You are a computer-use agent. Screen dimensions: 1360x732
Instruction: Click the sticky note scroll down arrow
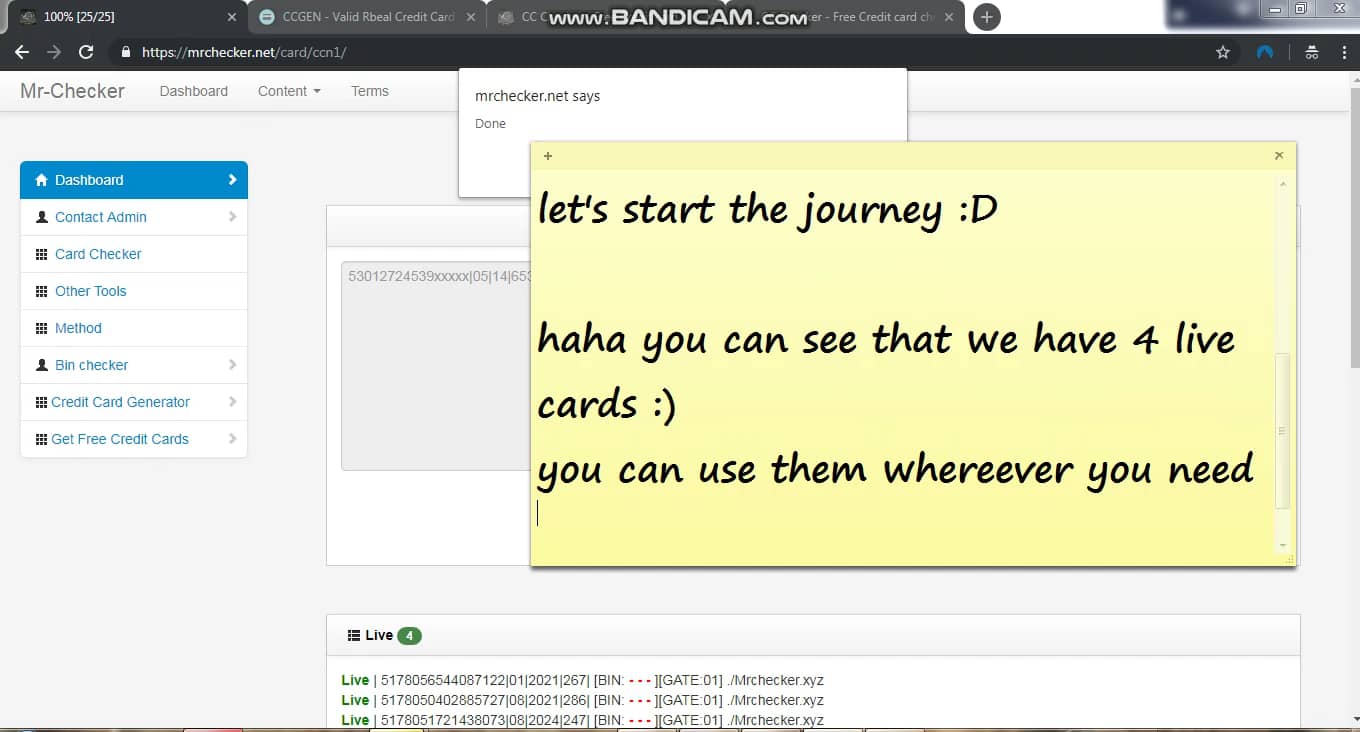coord(1283,546)
